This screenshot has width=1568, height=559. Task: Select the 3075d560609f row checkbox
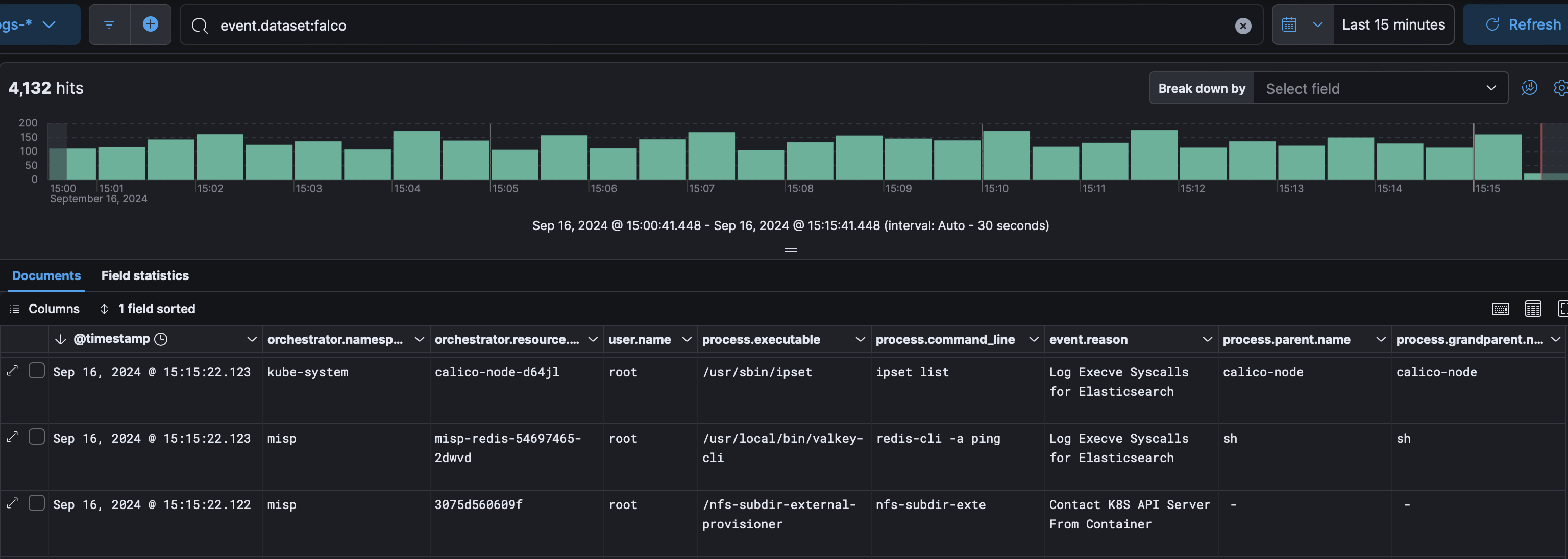(37, 503)
